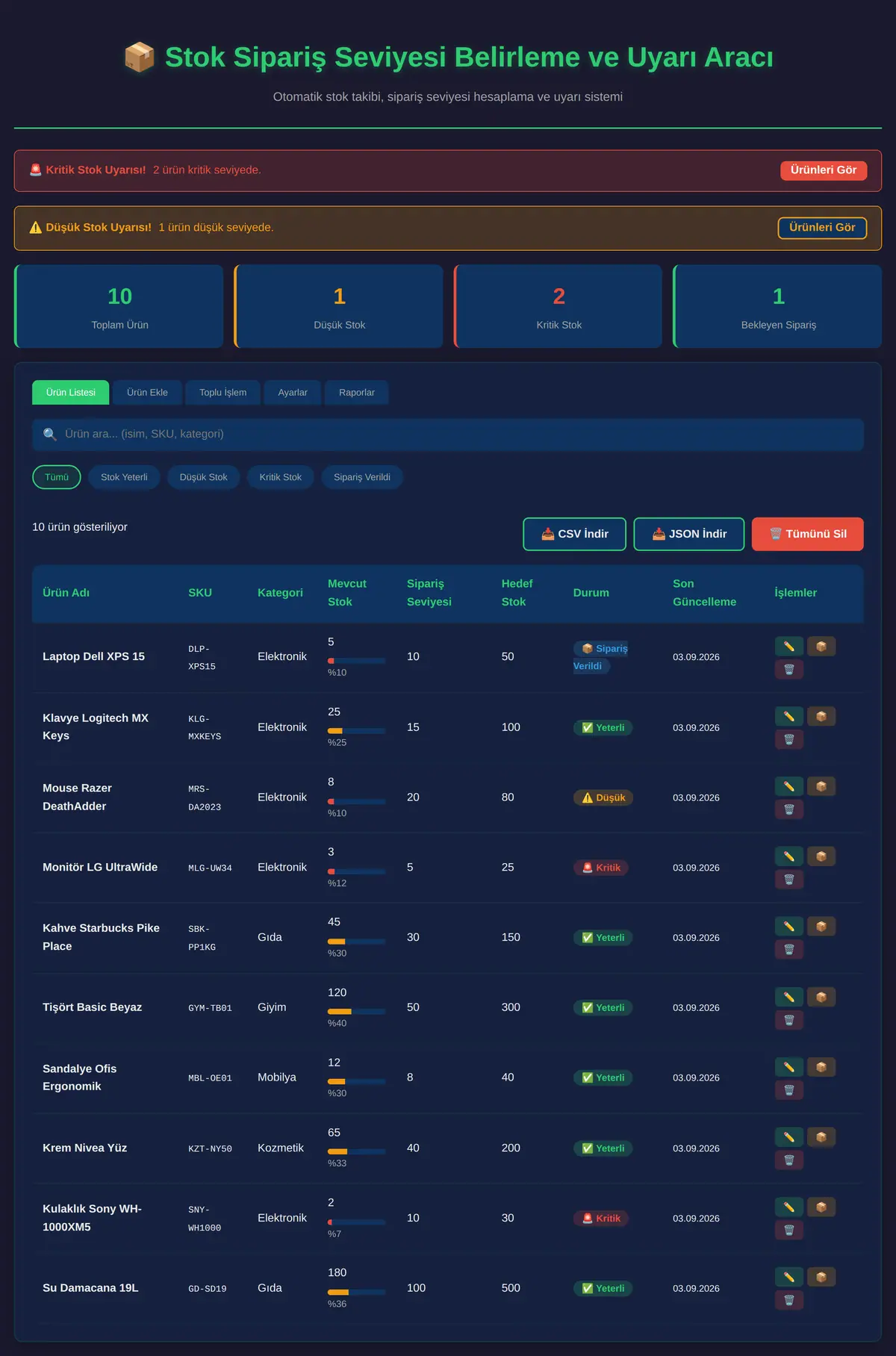Download the list with CSV İndir
This screenshot has height=1356, width=896.
[575, 534]
